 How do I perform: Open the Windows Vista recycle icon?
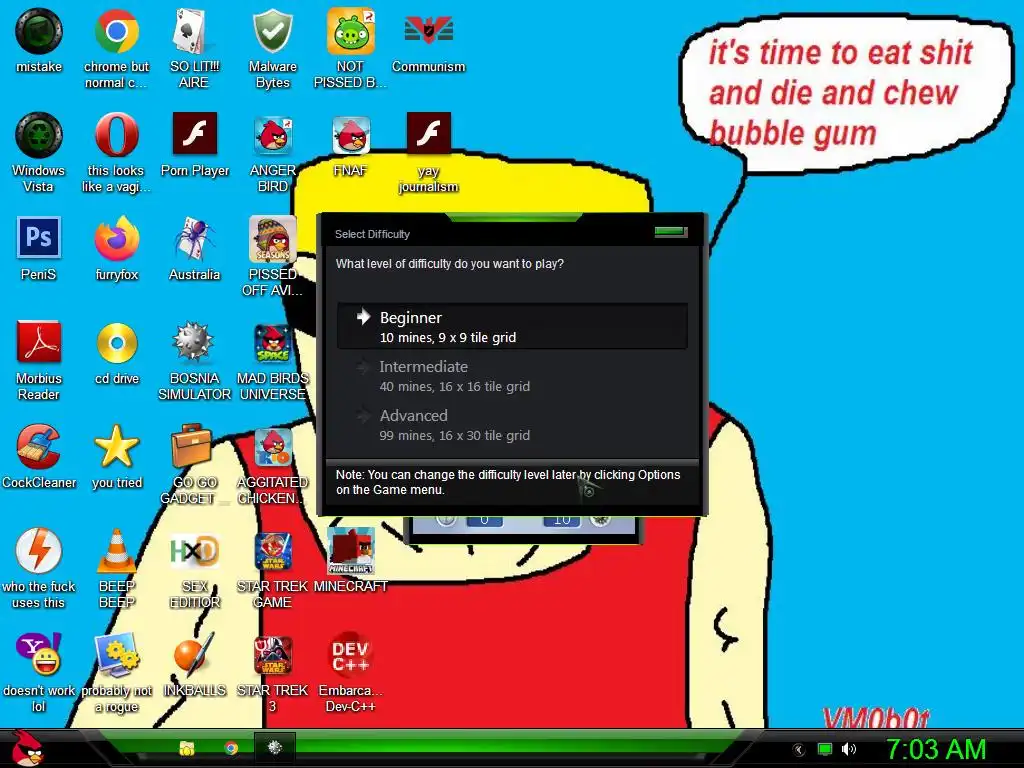[x=39, y=135]
